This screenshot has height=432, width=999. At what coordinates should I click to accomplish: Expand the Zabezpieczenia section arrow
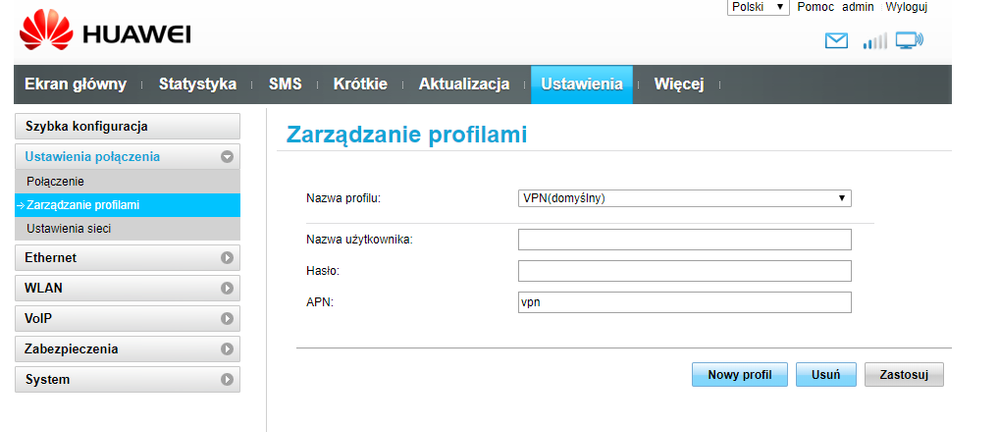(x=228, y=349)
